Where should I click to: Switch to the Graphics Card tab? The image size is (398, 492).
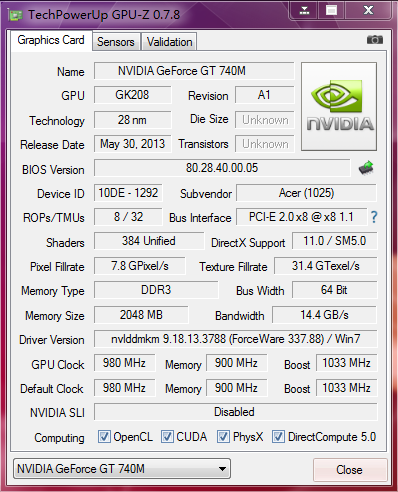51,40
